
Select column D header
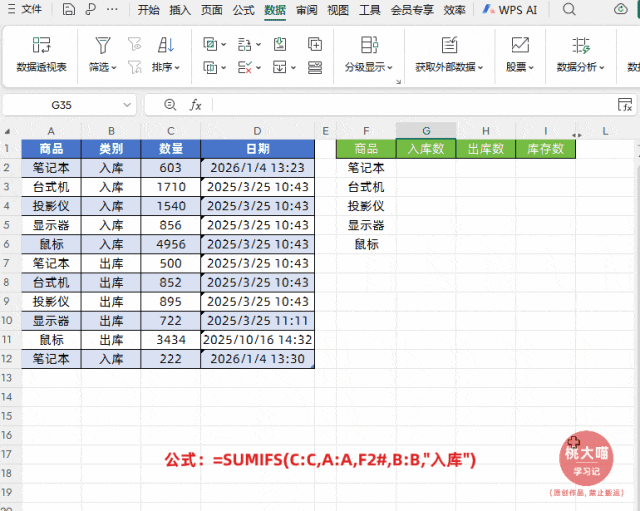pyautogui.click(x=257, y=131)
